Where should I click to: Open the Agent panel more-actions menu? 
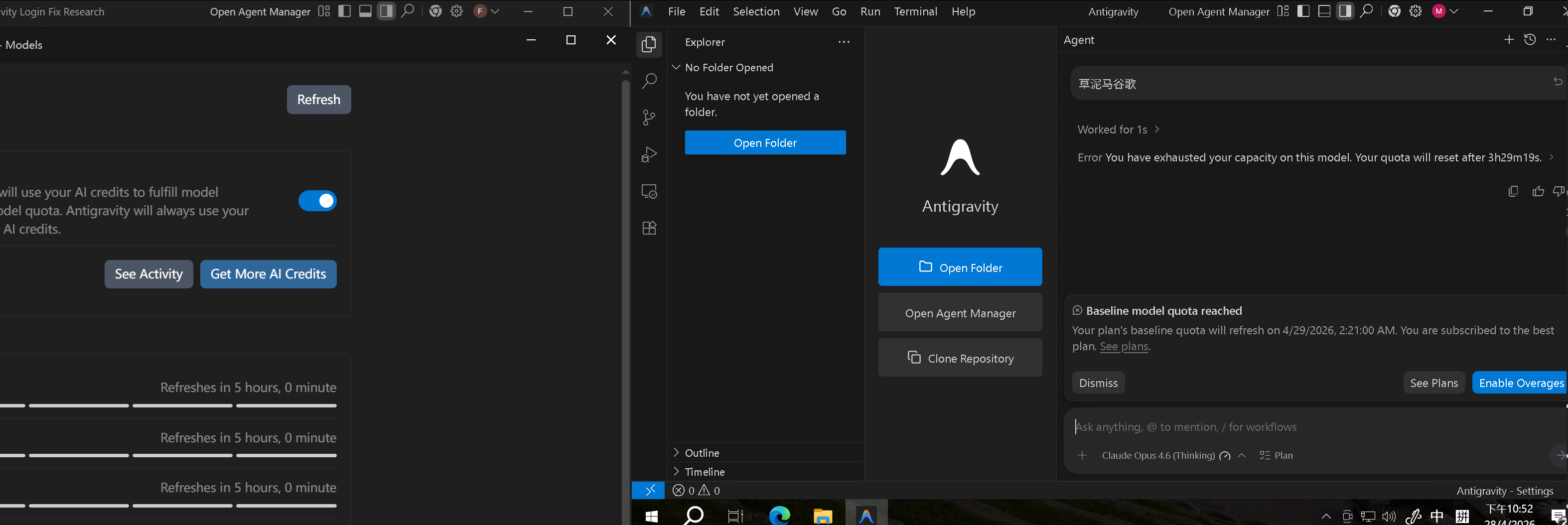(1551, 39)
